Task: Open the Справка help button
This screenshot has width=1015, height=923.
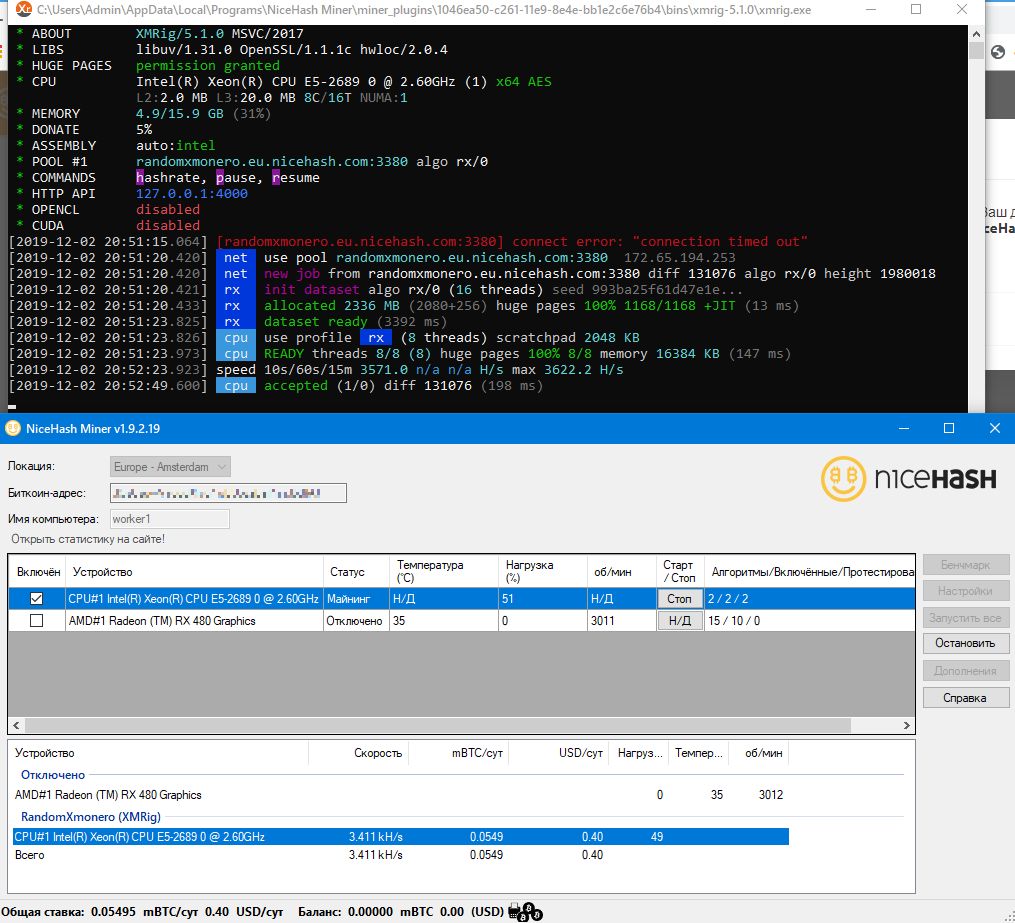Action: point(965,698)
